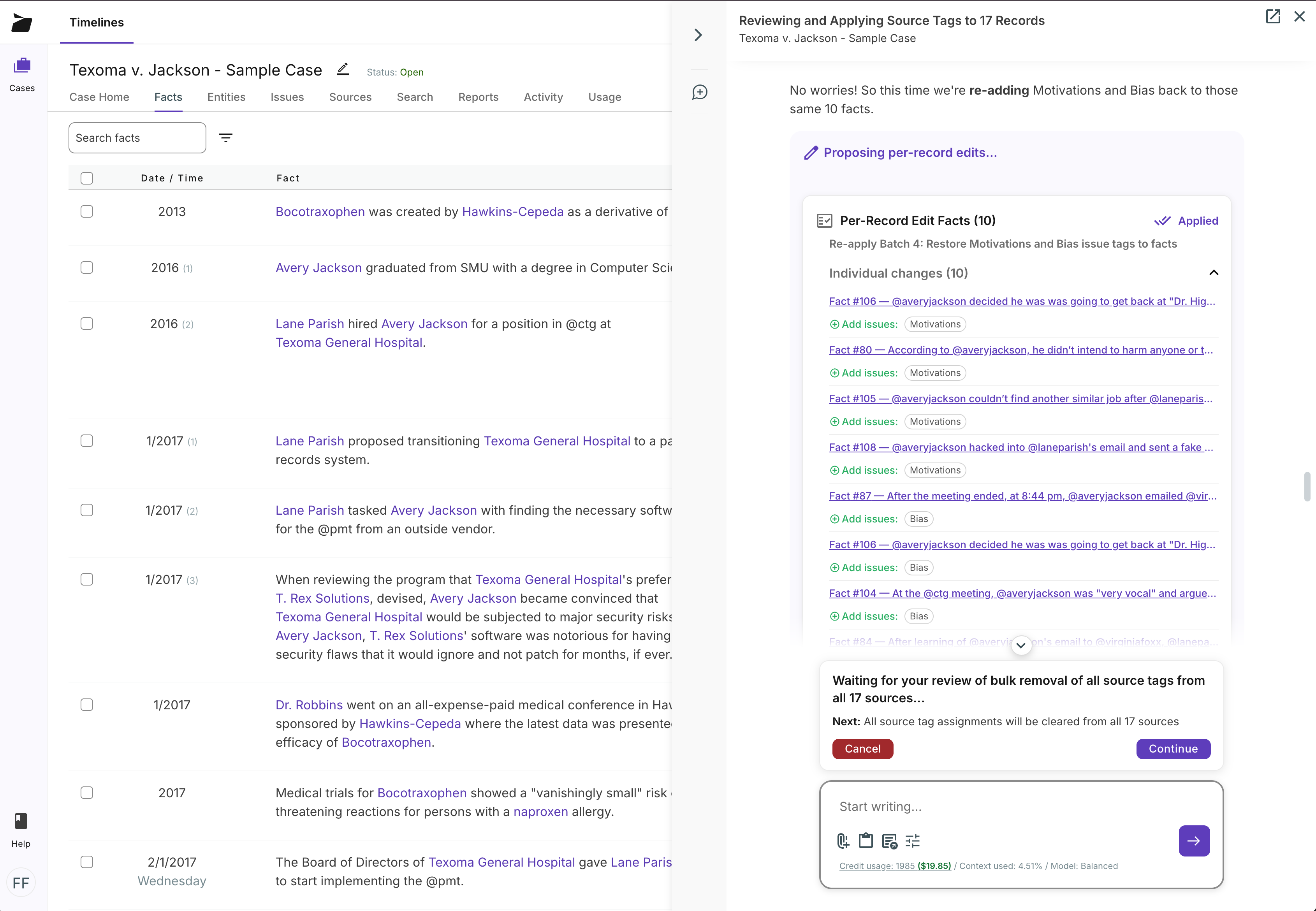Click the Search facts input field
This screenshot has width=1316, height=911.
tap(137, 137)
